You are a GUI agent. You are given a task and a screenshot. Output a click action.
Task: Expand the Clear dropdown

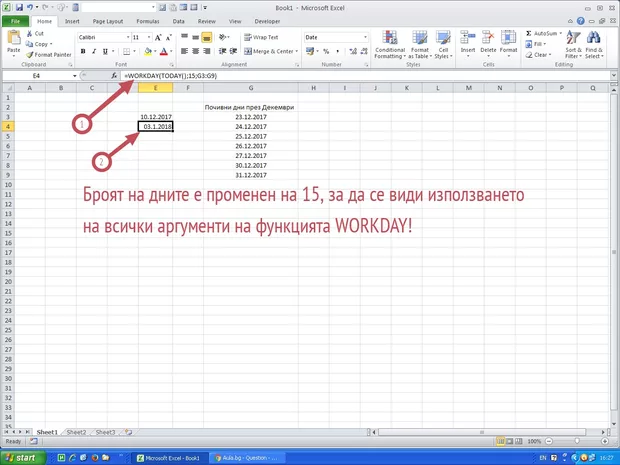[x=549, y=55]
